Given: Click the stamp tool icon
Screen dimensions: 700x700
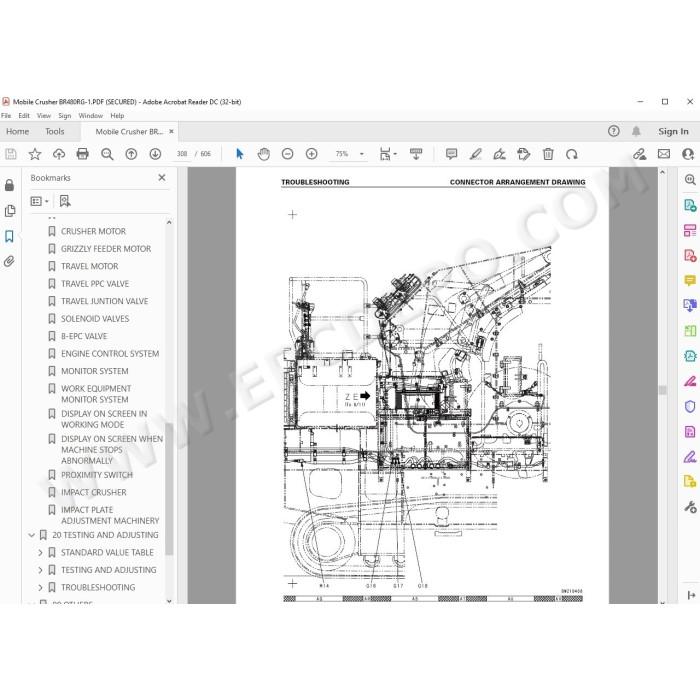Looking at the screenshot, I should click(524, 154).
